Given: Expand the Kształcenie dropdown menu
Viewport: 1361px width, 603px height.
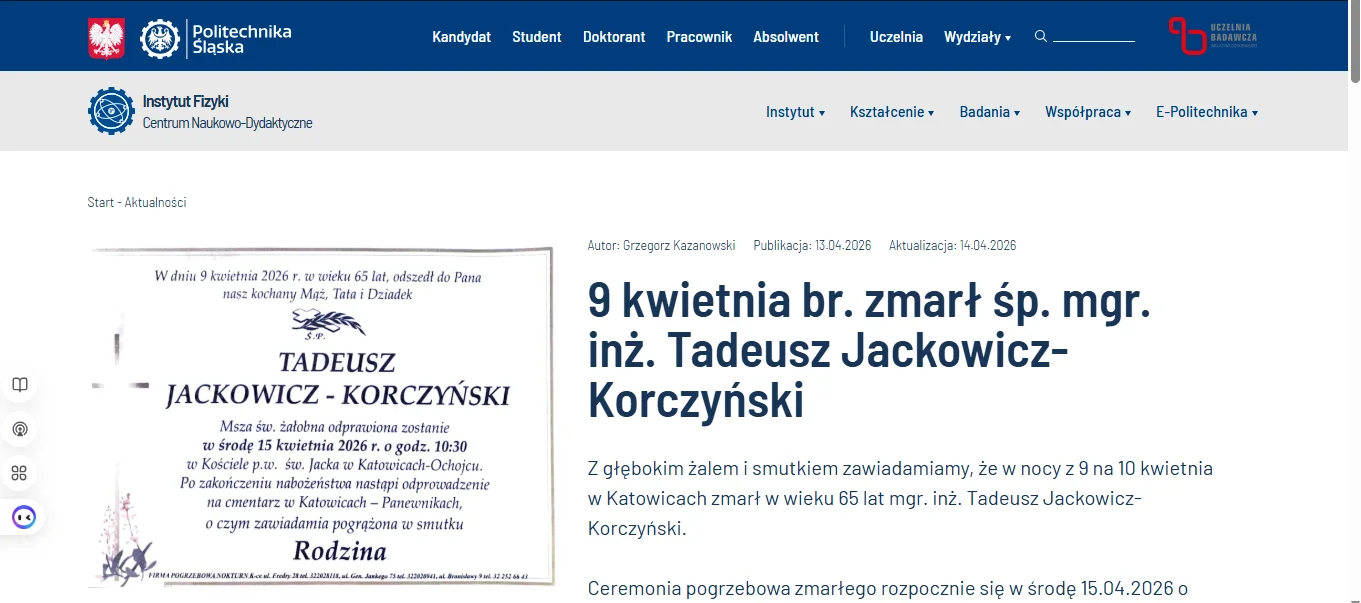Looking at the screenshot, I should coord(892,112).
